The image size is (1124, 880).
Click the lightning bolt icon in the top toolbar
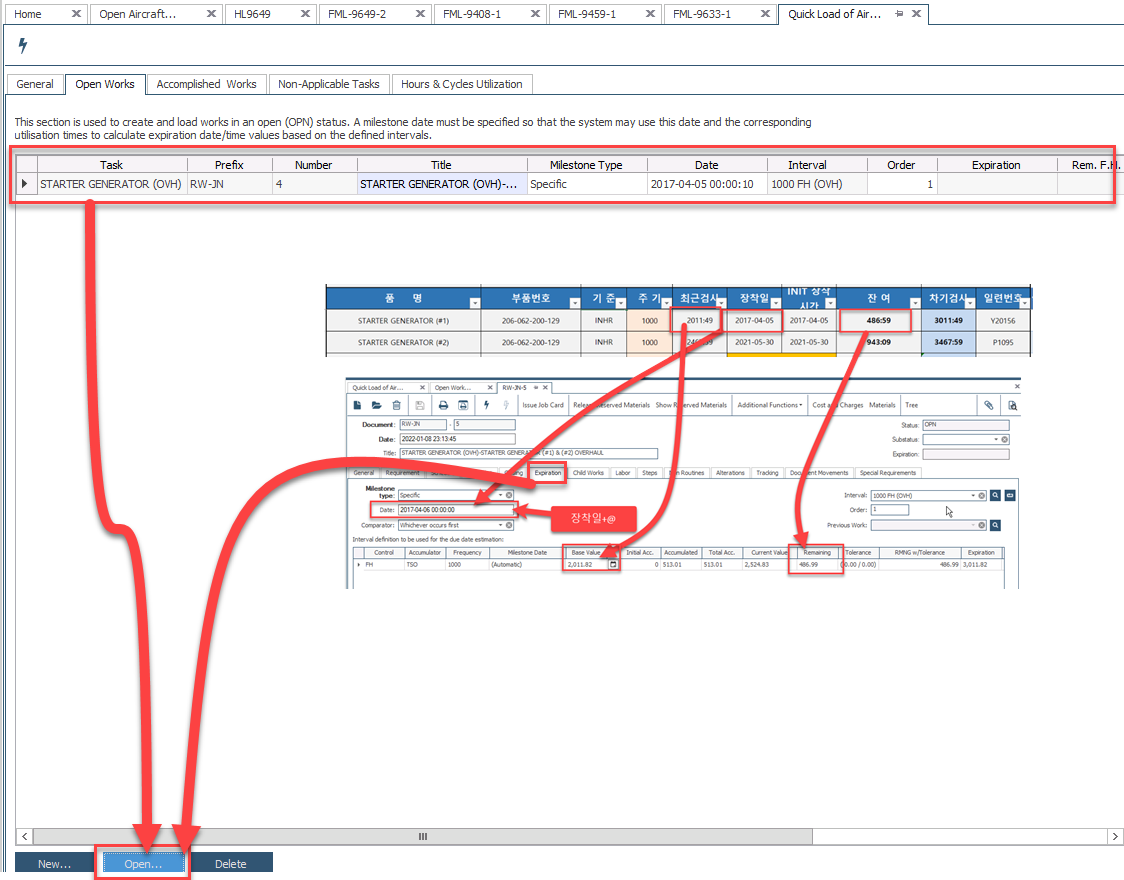pos(23,46)
